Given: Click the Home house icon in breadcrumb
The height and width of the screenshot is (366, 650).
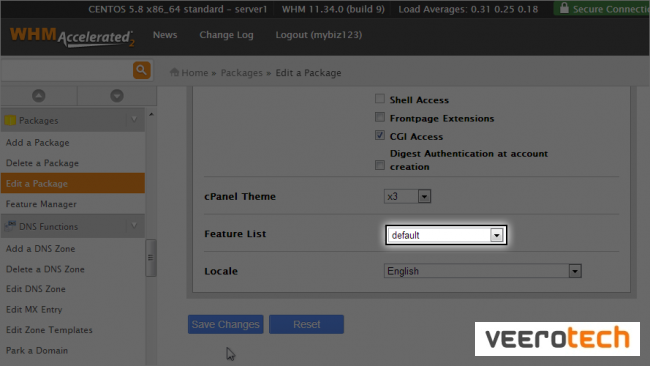Looking at the screenshot, I should pos(174,73).
